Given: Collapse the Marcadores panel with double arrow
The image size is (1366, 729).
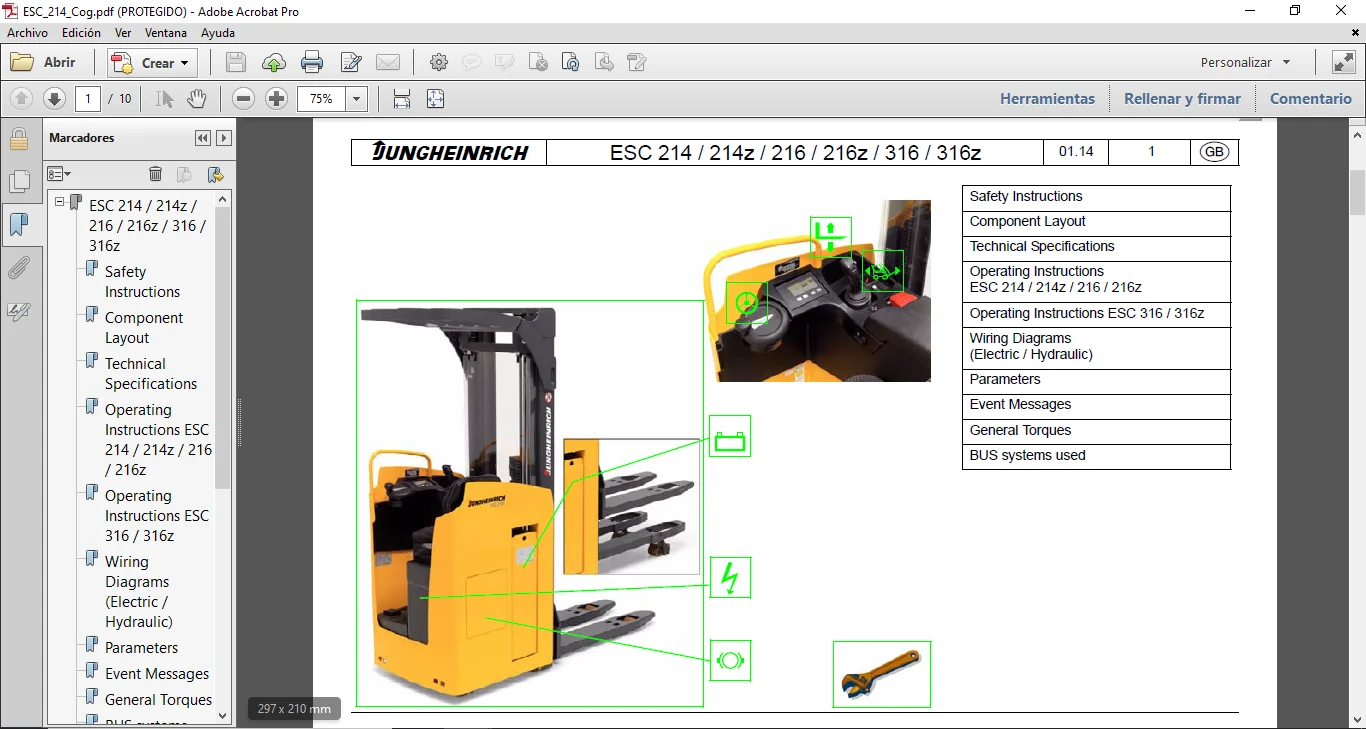Looking at the screenshot, I should (x=203, y=138).
